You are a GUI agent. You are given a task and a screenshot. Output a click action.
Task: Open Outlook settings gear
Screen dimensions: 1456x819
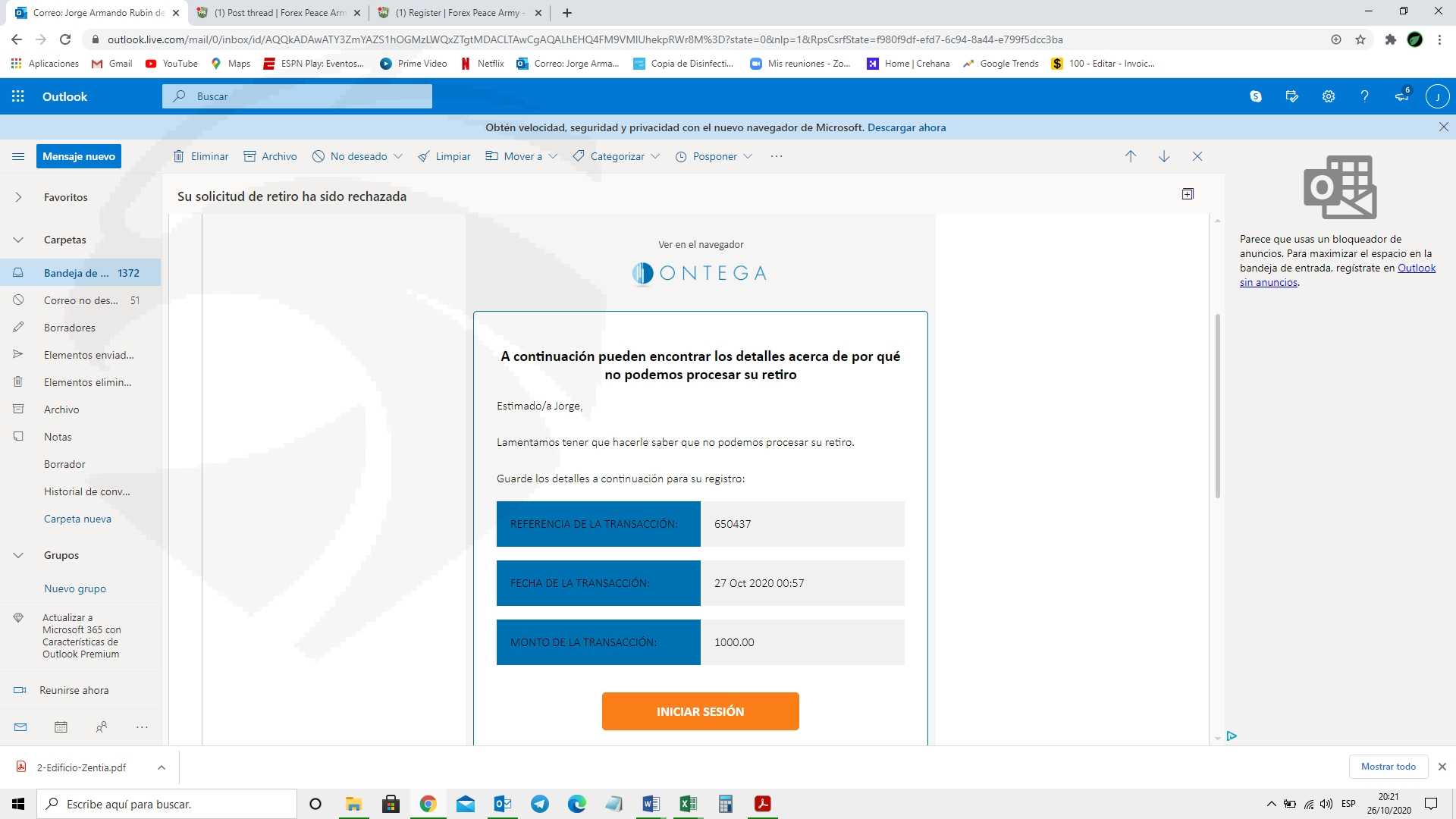coord(1328,96)
